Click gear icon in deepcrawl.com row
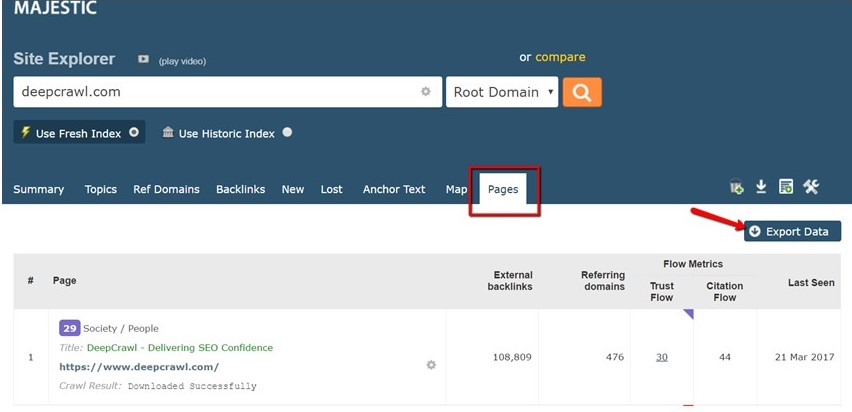Viewport: 852px width, 412px height. (x=431, y=365)
